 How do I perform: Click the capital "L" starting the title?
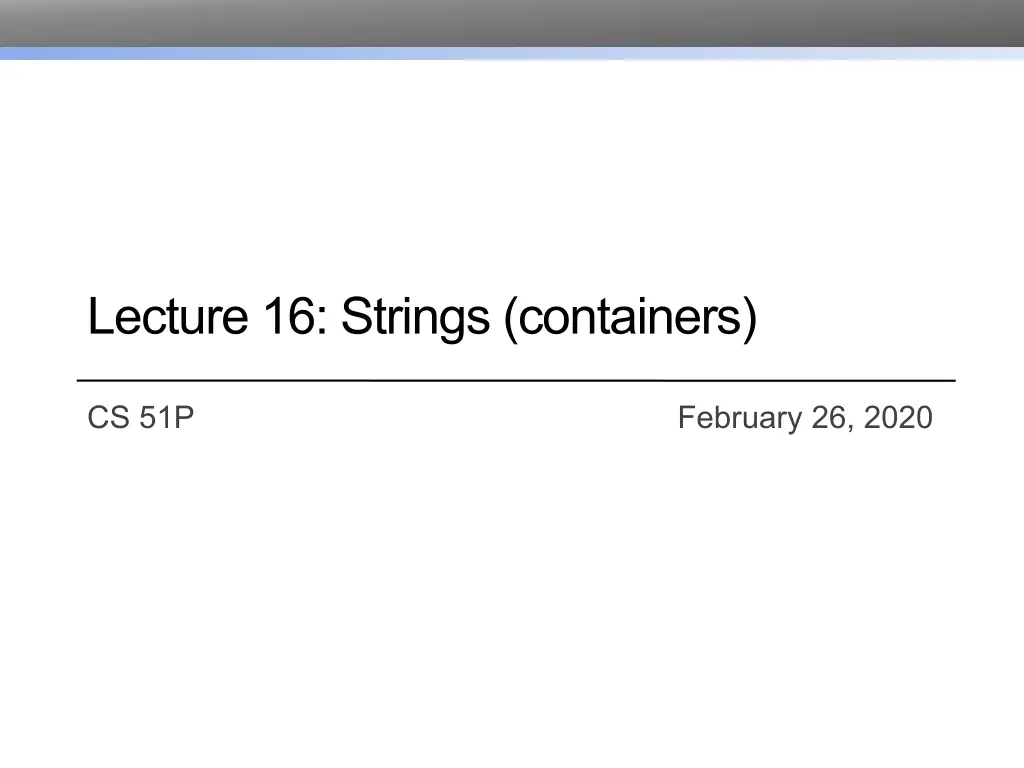98,318
